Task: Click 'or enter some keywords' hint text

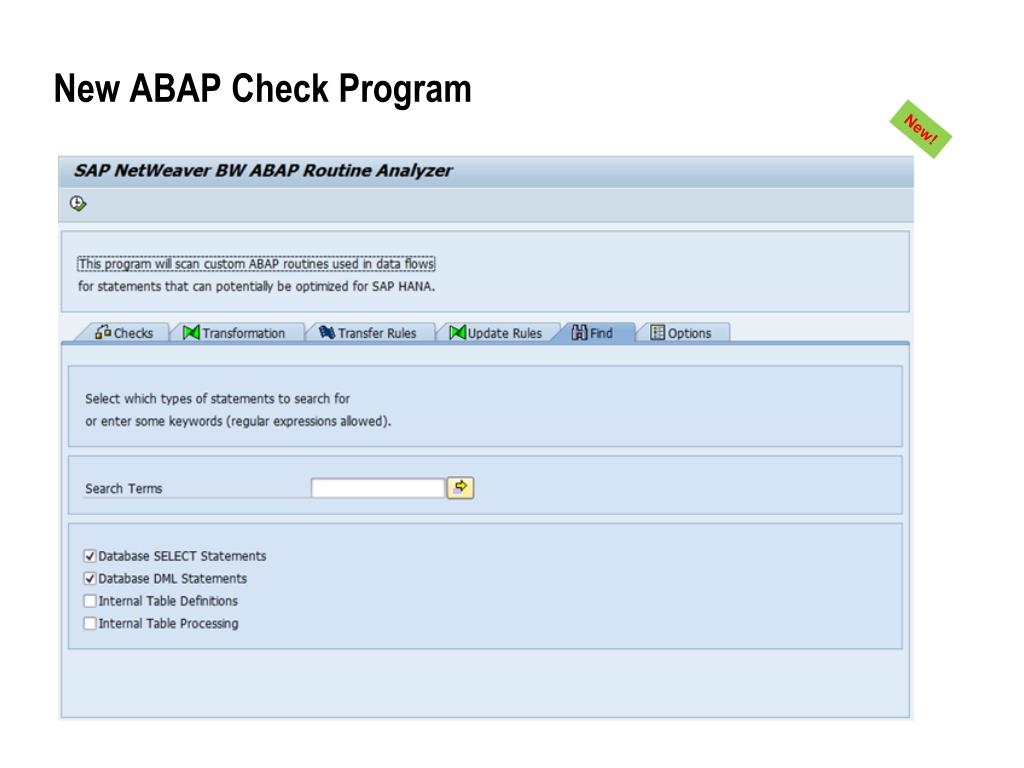Action: (x=238, y=421)
